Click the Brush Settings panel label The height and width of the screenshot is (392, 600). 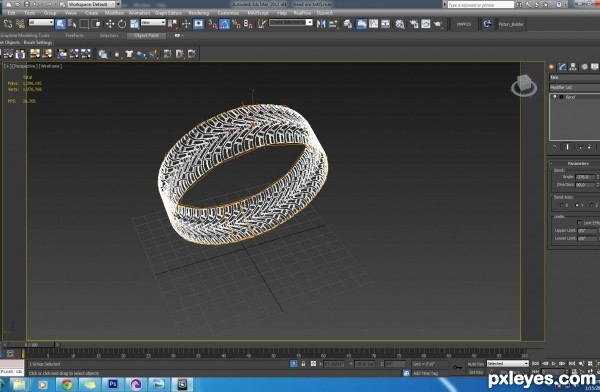[38, 42]
